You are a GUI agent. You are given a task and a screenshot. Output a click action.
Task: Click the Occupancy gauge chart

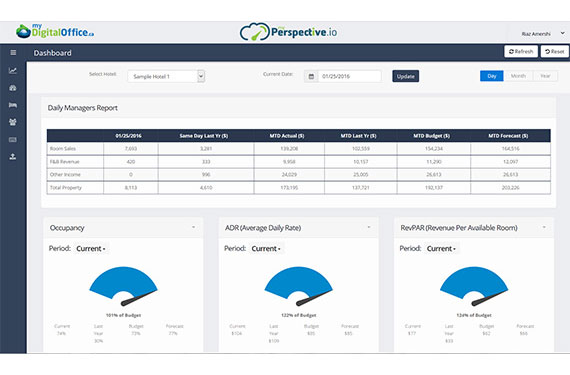coord(123,286)
